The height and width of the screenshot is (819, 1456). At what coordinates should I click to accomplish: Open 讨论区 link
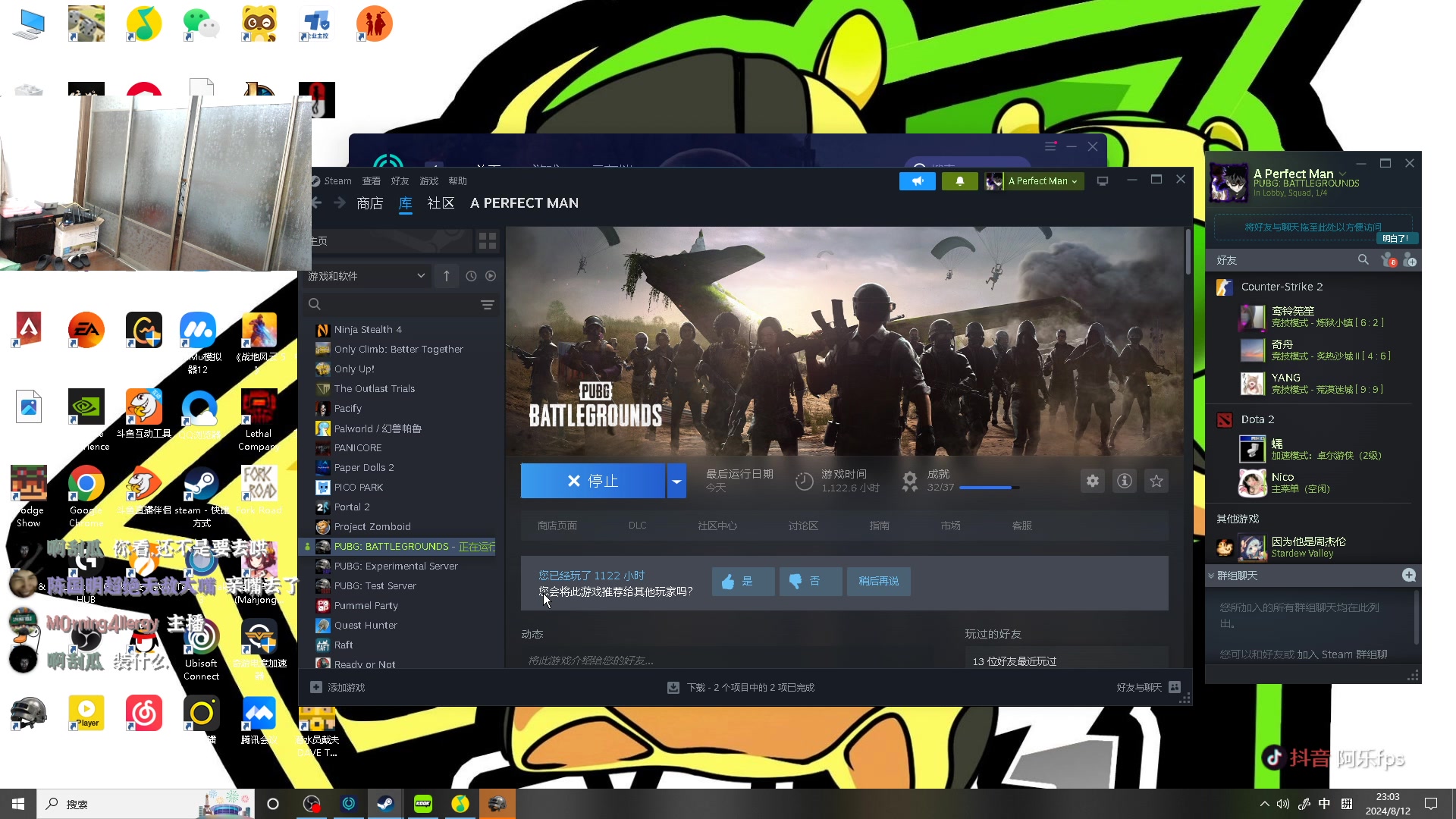tap(803, 526)
